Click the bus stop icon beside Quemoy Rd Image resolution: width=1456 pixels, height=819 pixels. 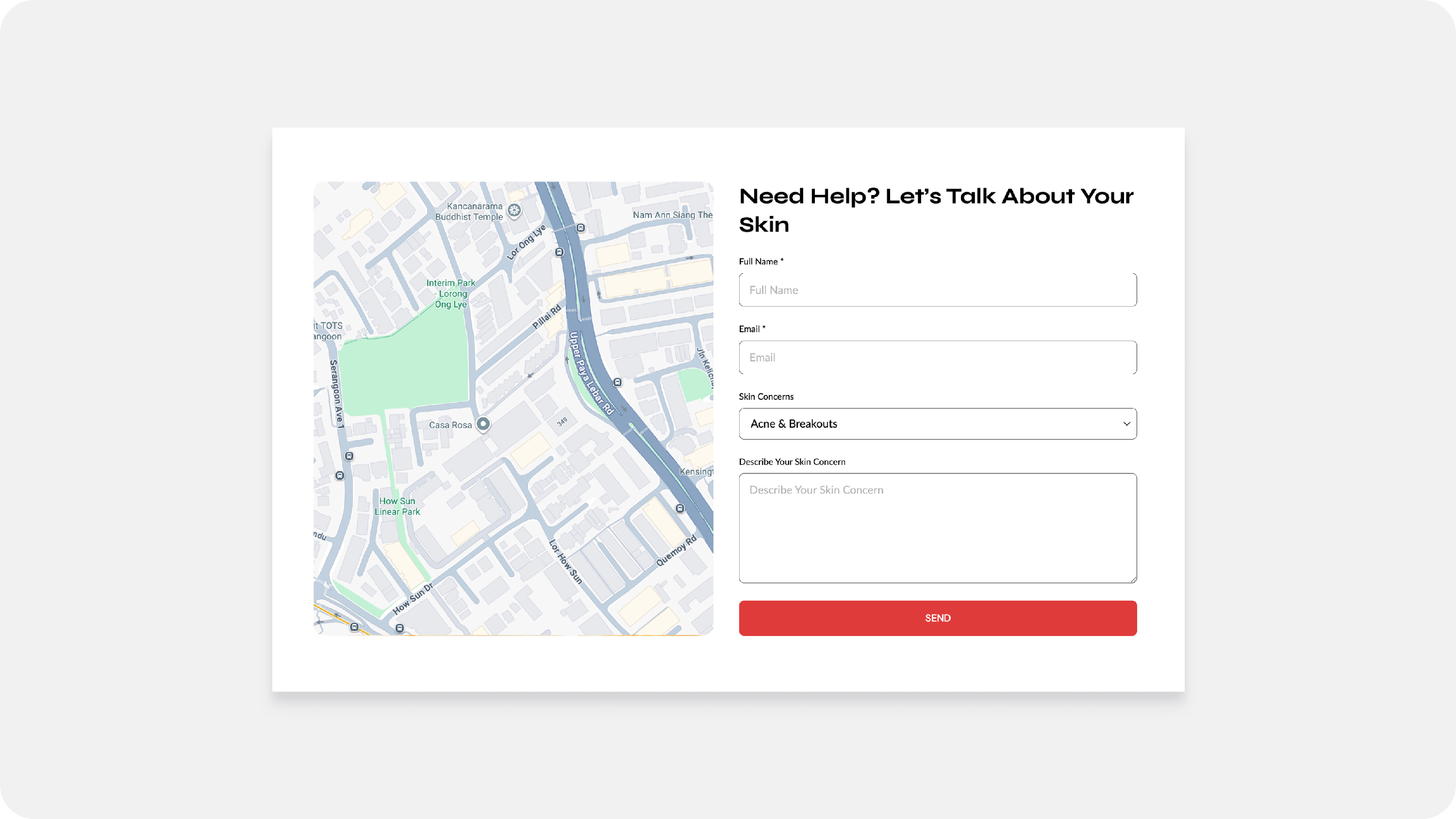[680, 508]
